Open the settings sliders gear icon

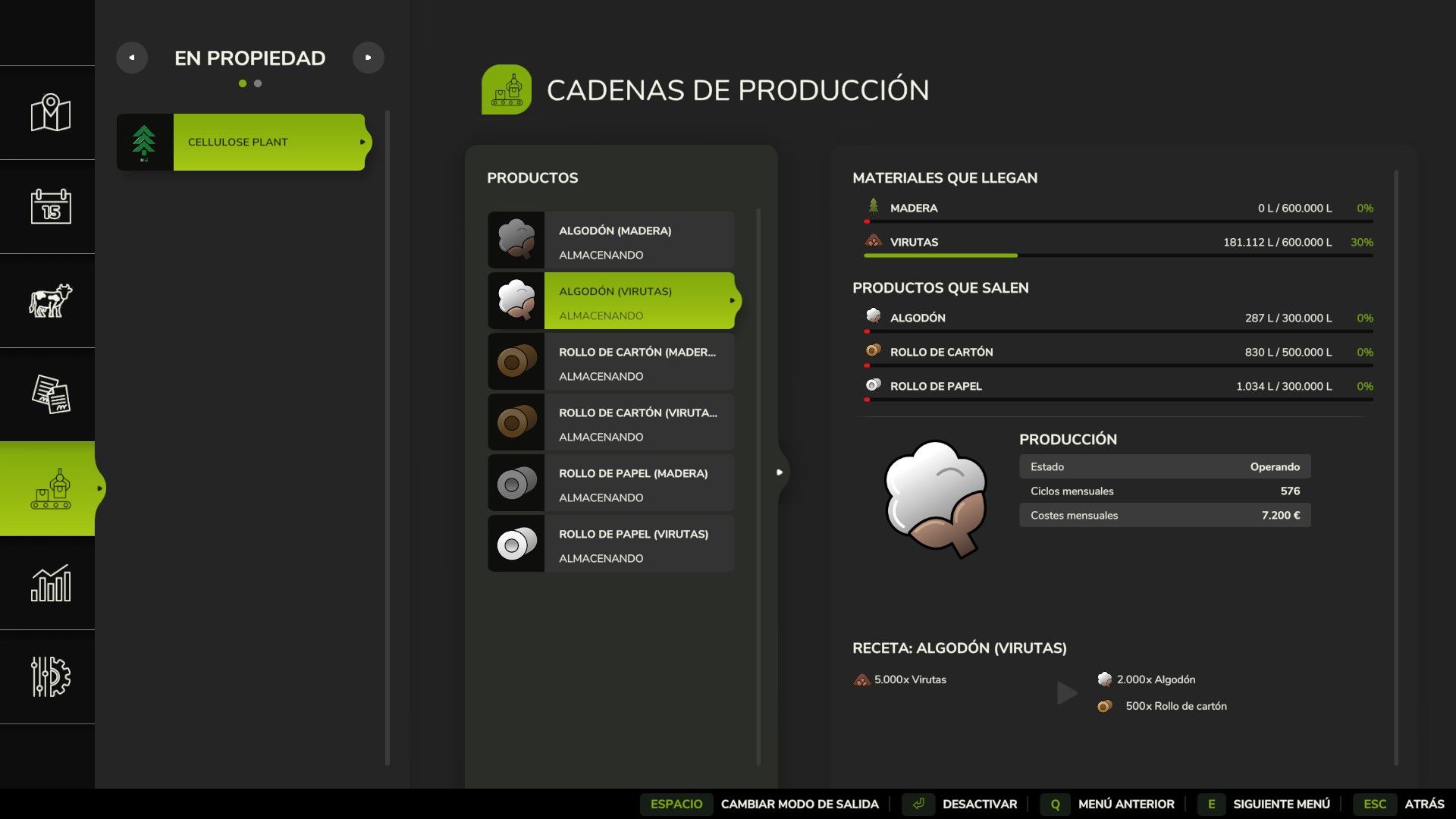[x=50, y=676]
